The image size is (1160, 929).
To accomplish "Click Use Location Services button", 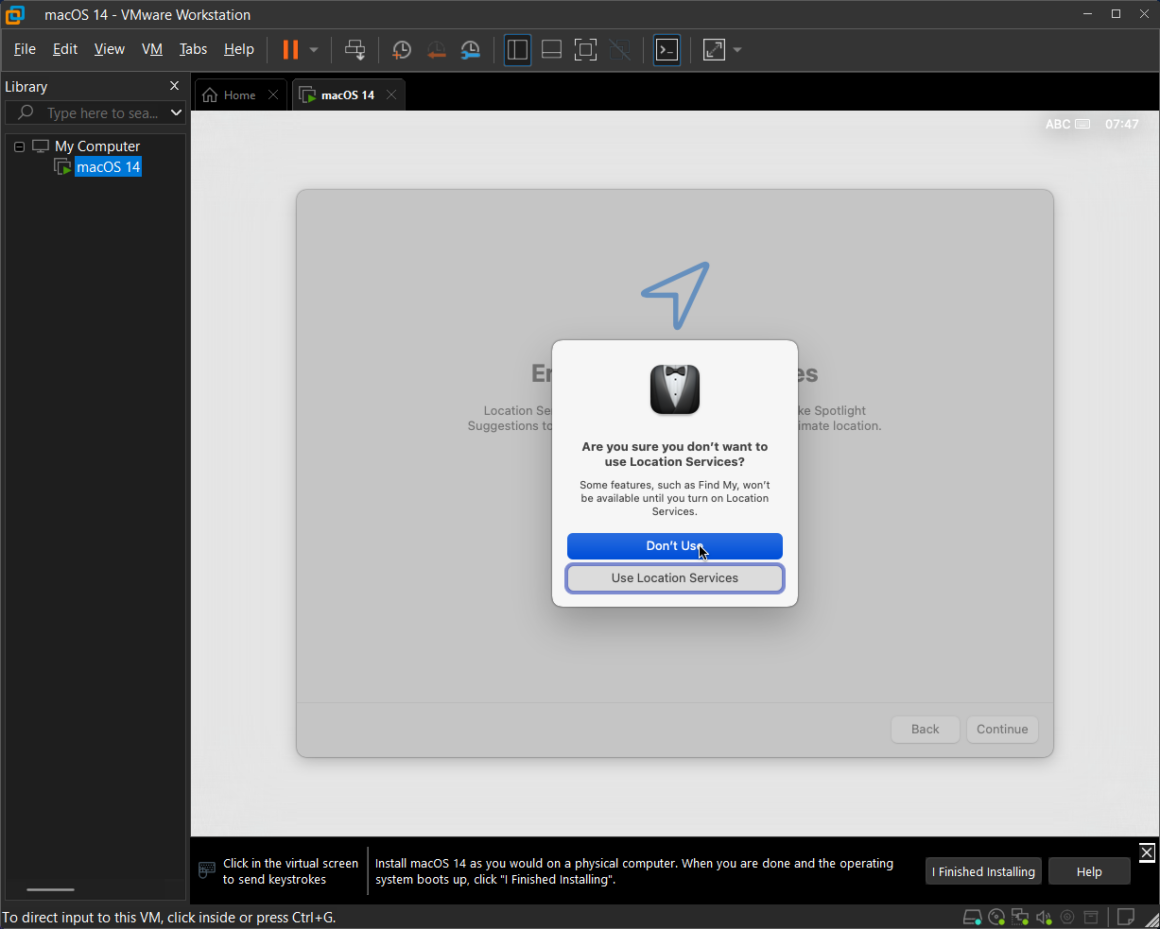I will pos(675,578).
